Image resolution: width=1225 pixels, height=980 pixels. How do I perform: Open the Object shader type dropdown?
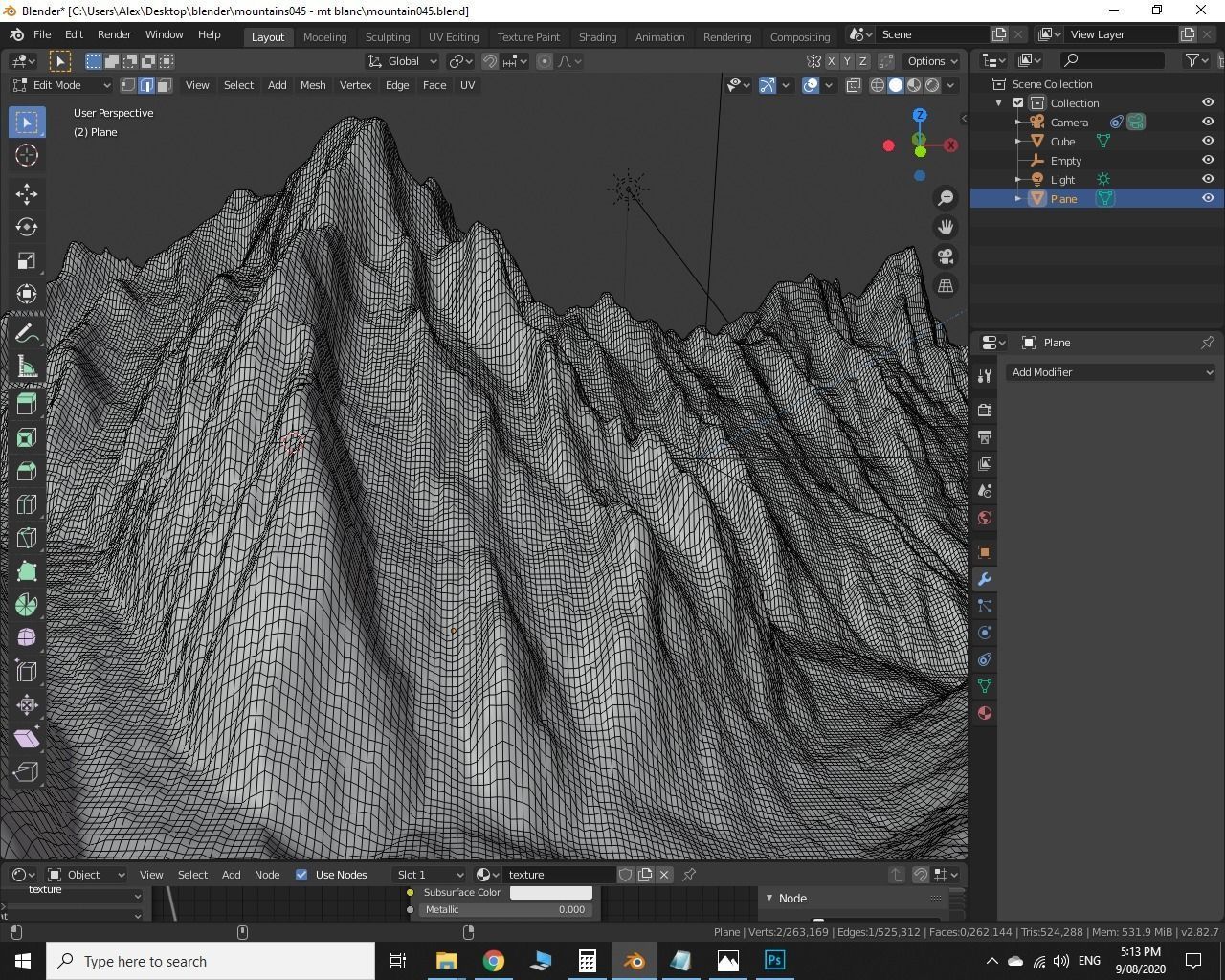coord(86,875)
